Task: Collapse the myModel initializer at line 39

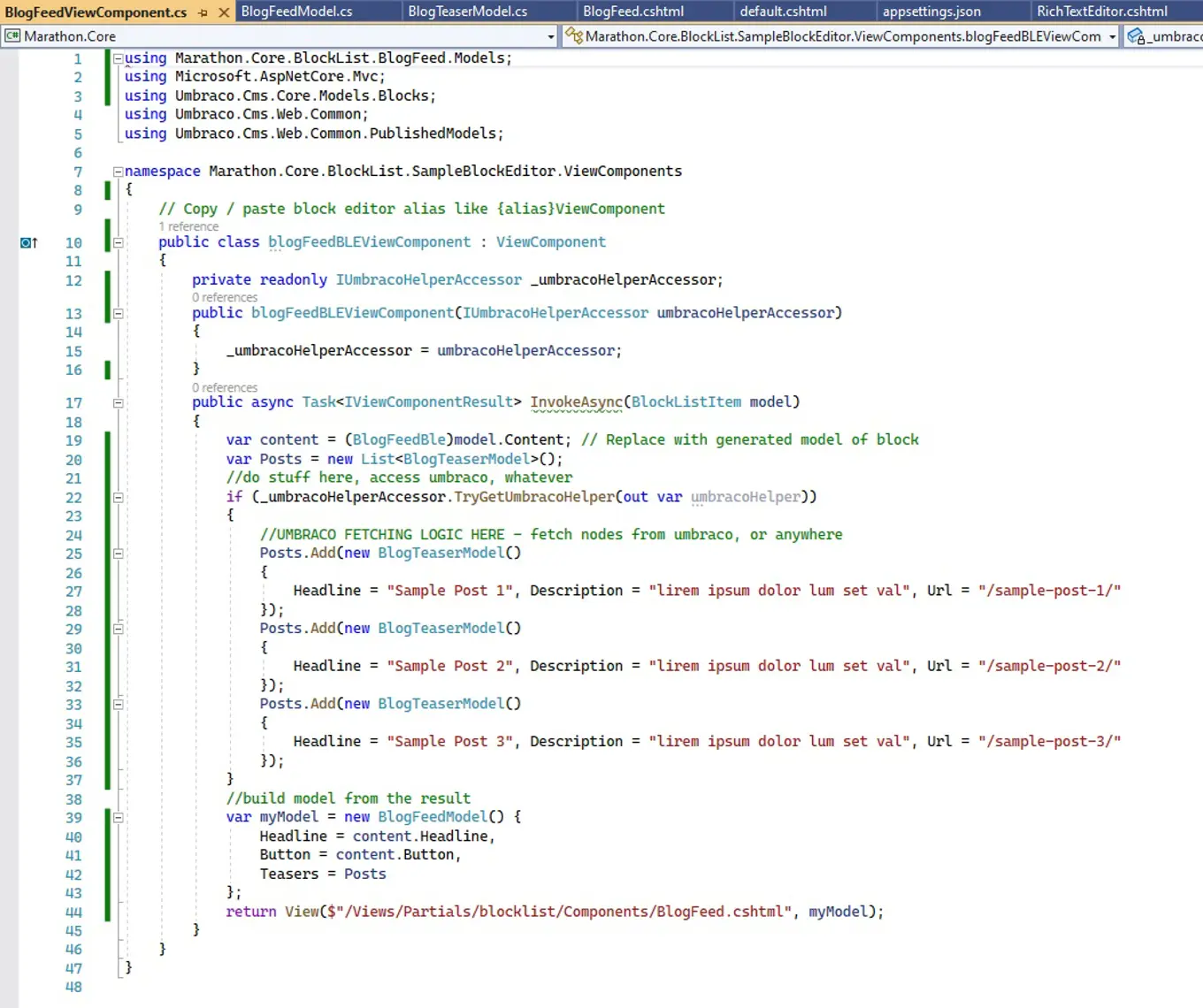Action: pyautogui.click(x=118, y=817)
